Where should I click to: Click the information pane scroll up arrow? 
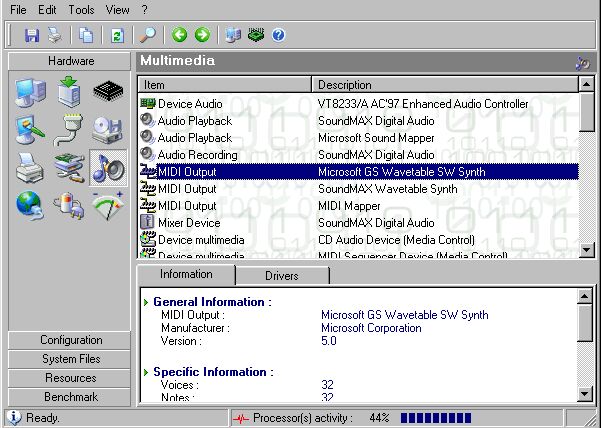tap(585, 296)
